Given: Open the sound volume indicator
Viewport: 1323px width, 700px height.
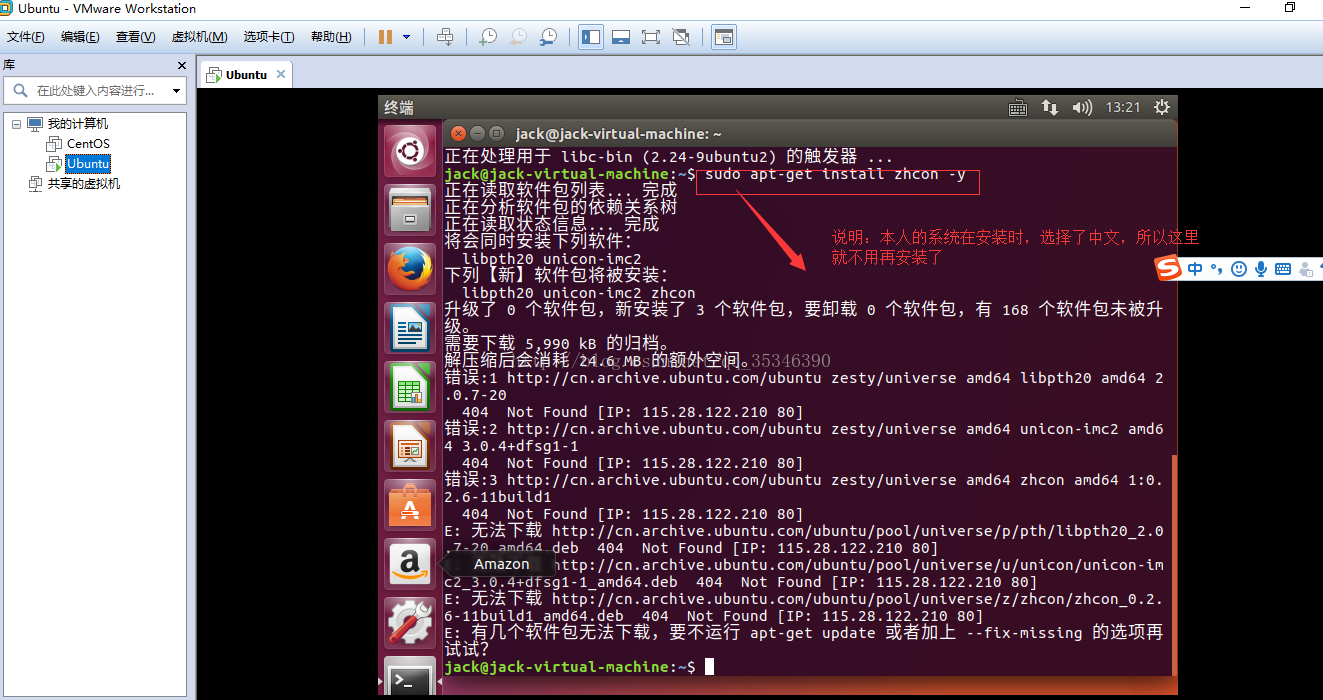Looking at the screenshot, I should click(1081, 107).
